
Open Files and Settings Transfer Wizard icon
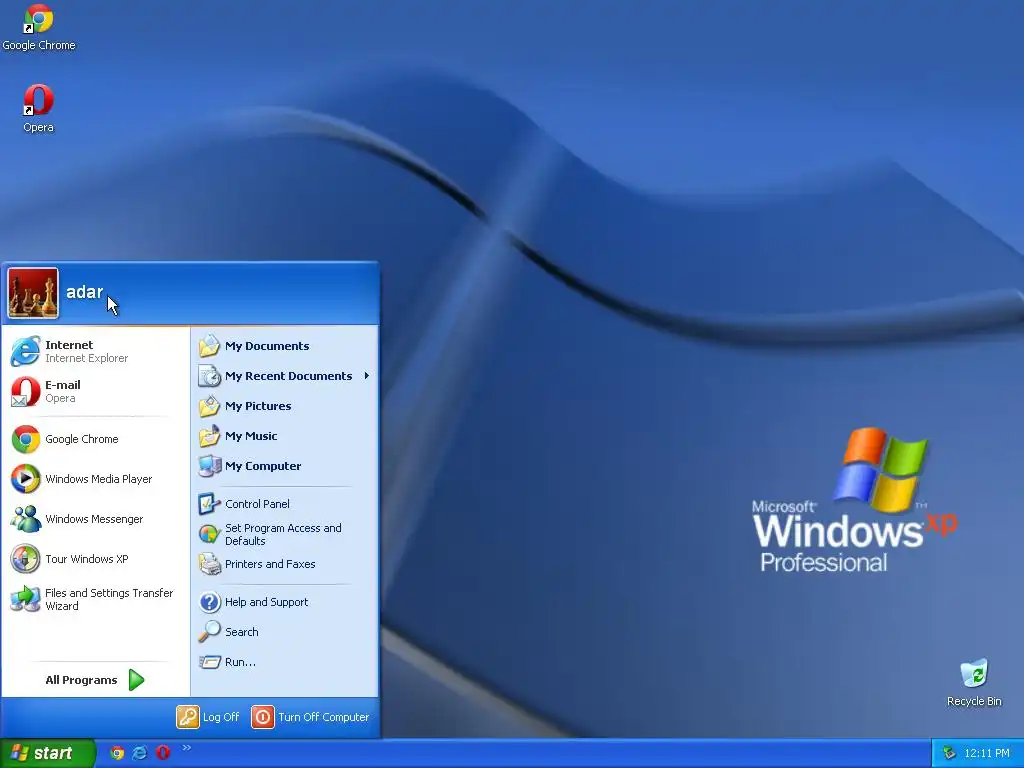pos(26,599)
